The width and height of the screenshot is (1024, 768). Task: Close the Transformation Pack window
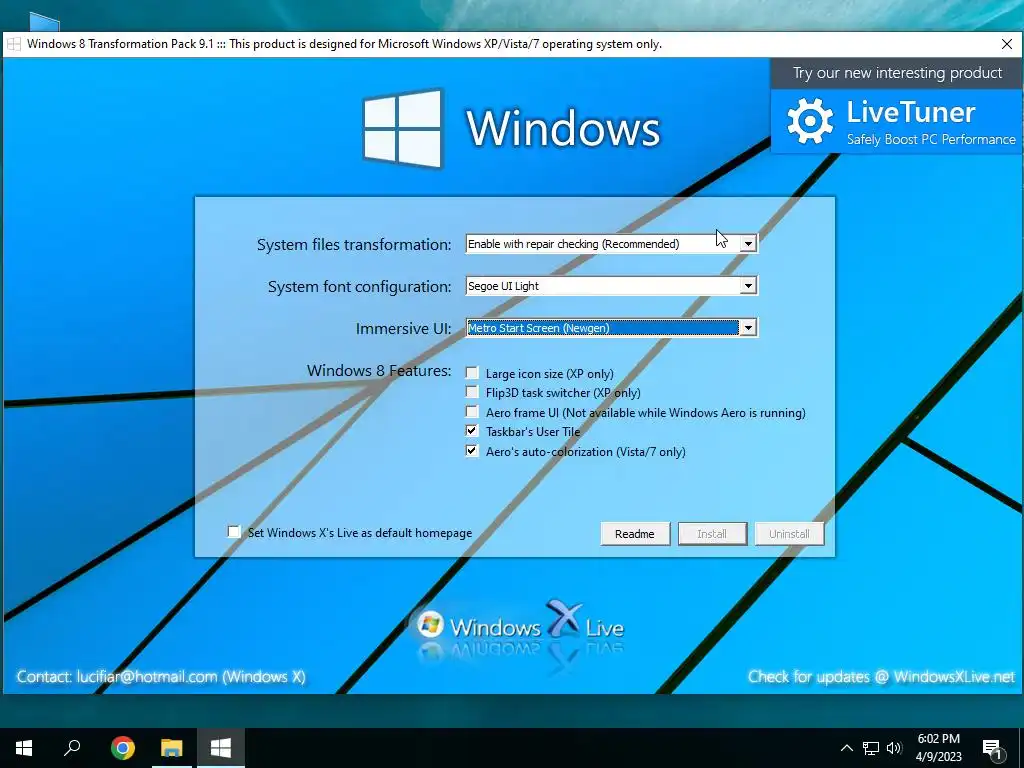[x=1006, y=44]
